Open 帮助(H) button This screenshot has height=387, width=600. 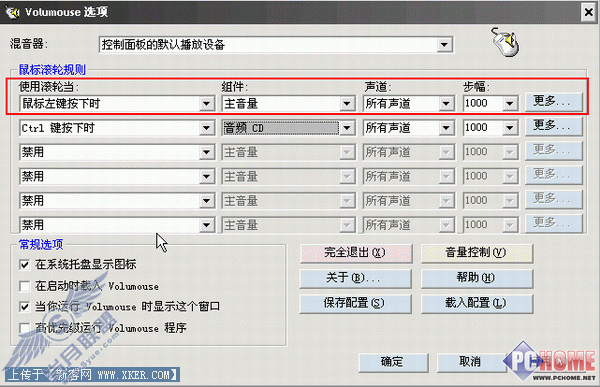tap(477, 278)
